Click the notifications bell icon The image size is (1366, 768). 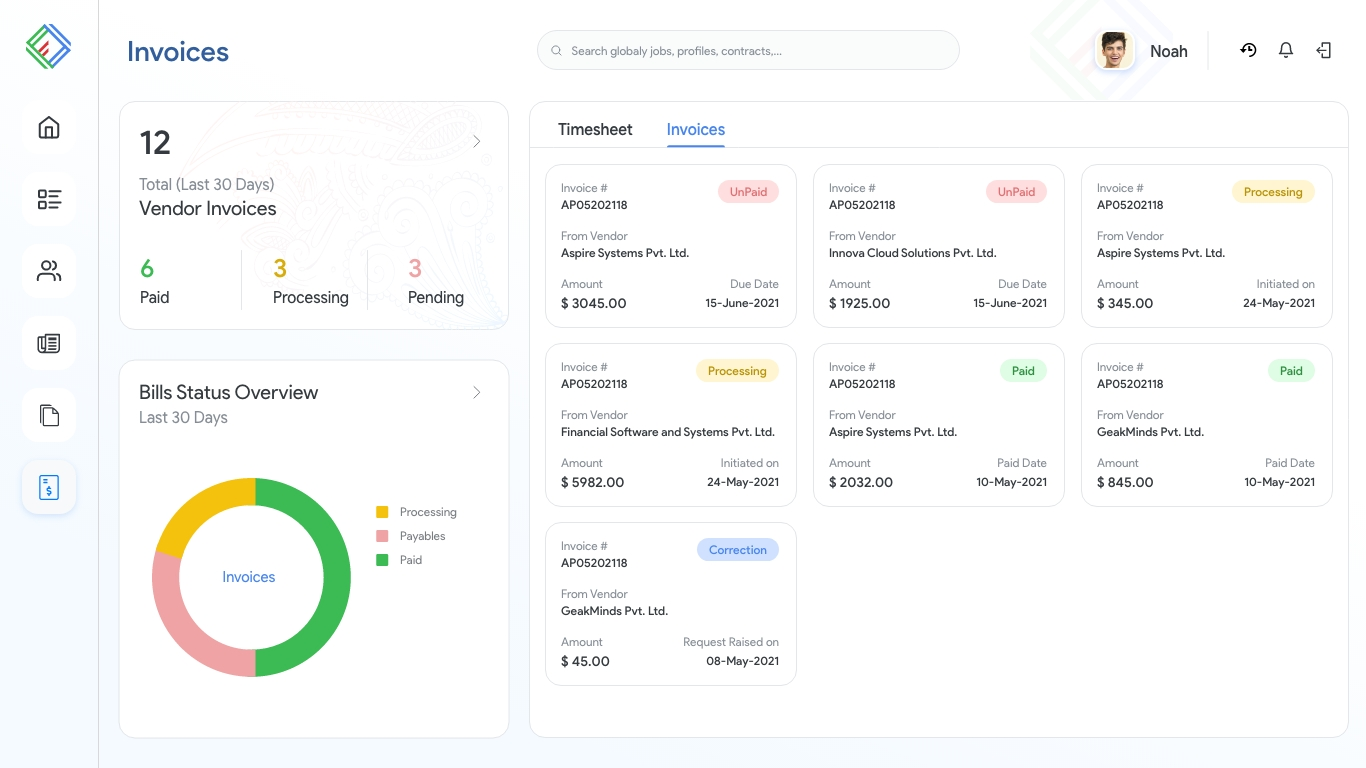1286,50
